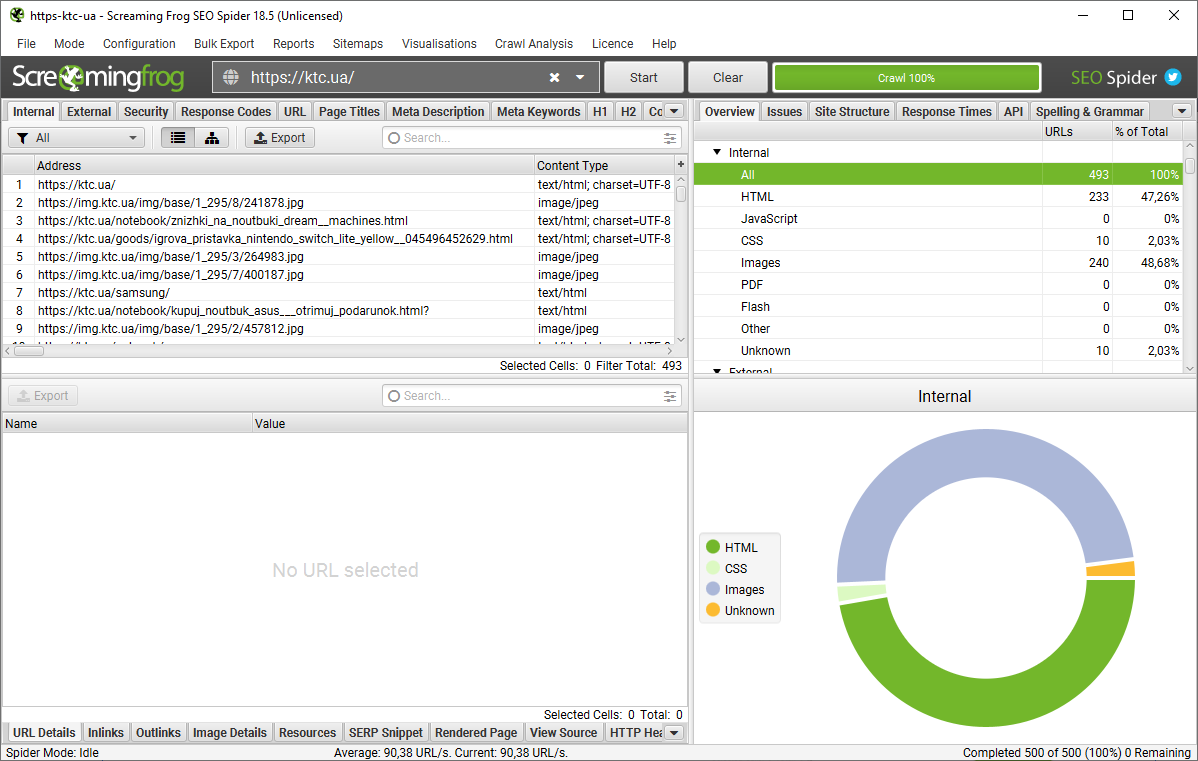
Task: Open the All filter dropdown
Action: pyautogui.click(x=77, y=138)
